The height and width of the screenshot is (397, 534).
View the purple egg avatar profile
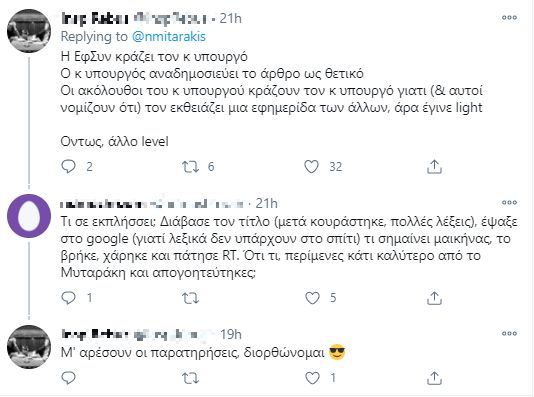29,216
